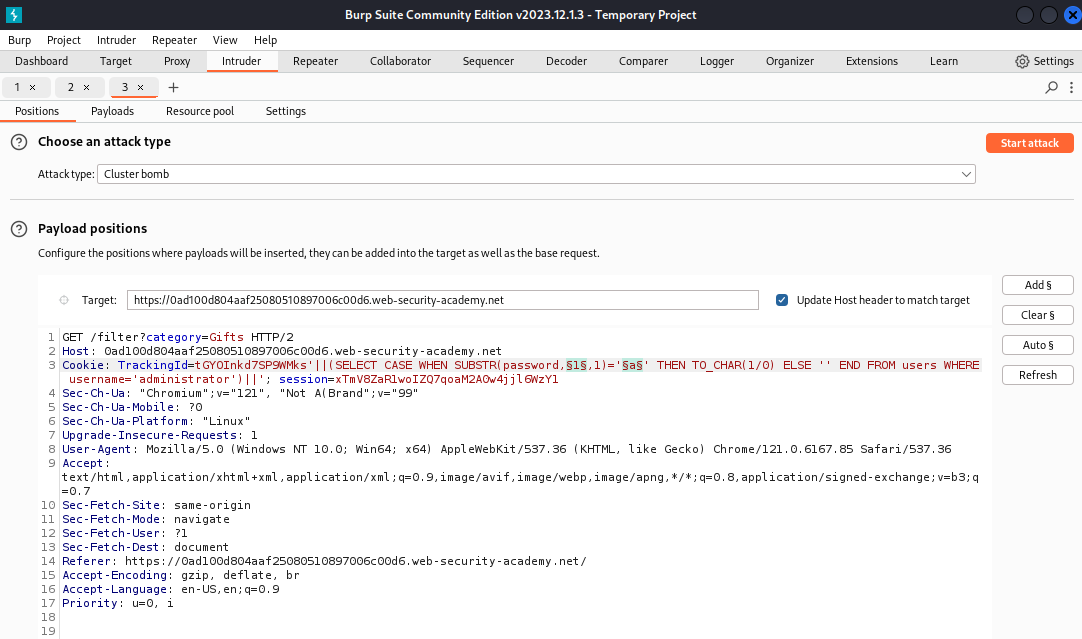
Task: Open the Help menu
Action: [265, 40]
